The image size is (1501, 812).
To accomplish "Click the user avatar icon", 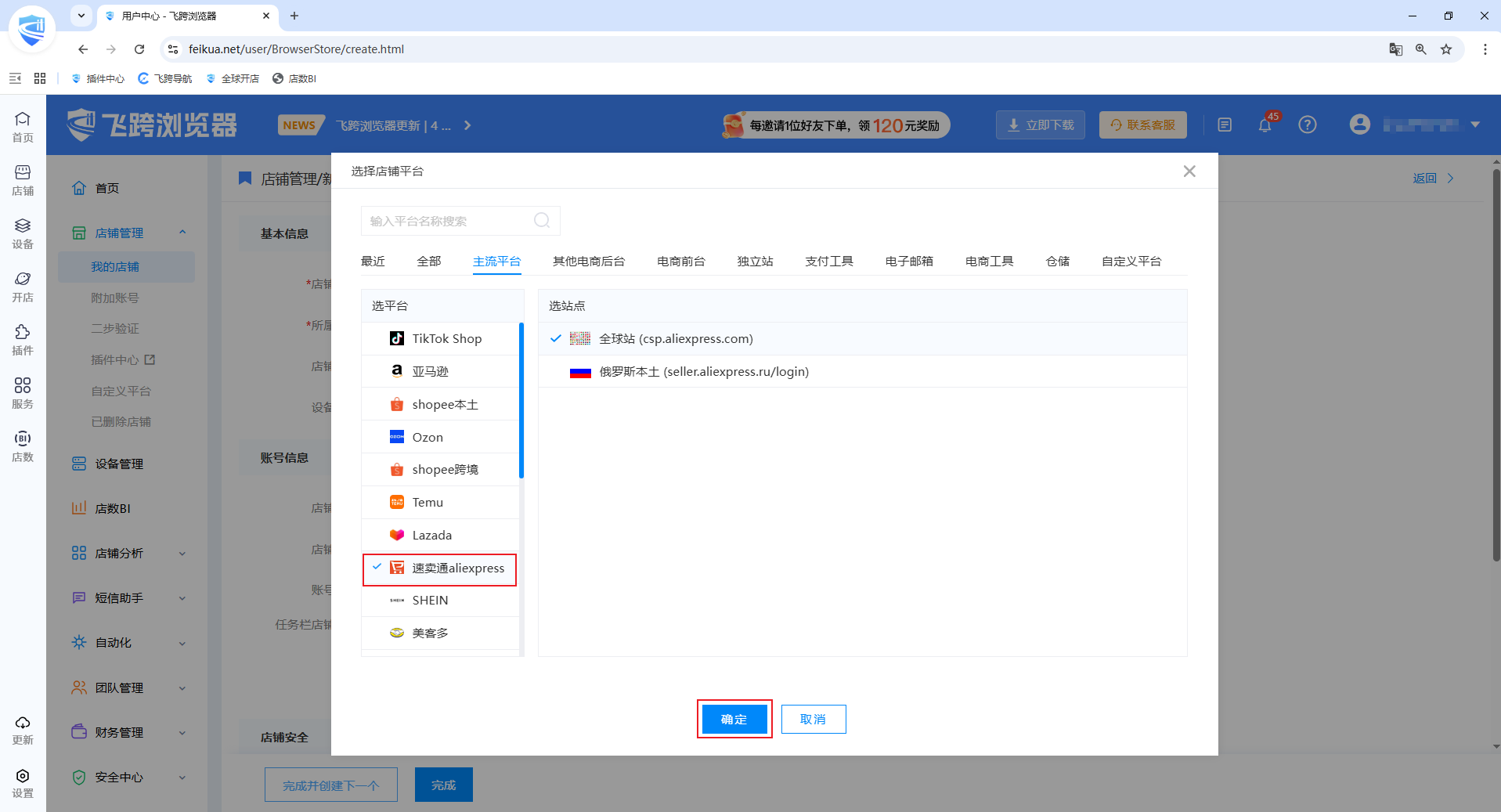I will point(1360,125).
